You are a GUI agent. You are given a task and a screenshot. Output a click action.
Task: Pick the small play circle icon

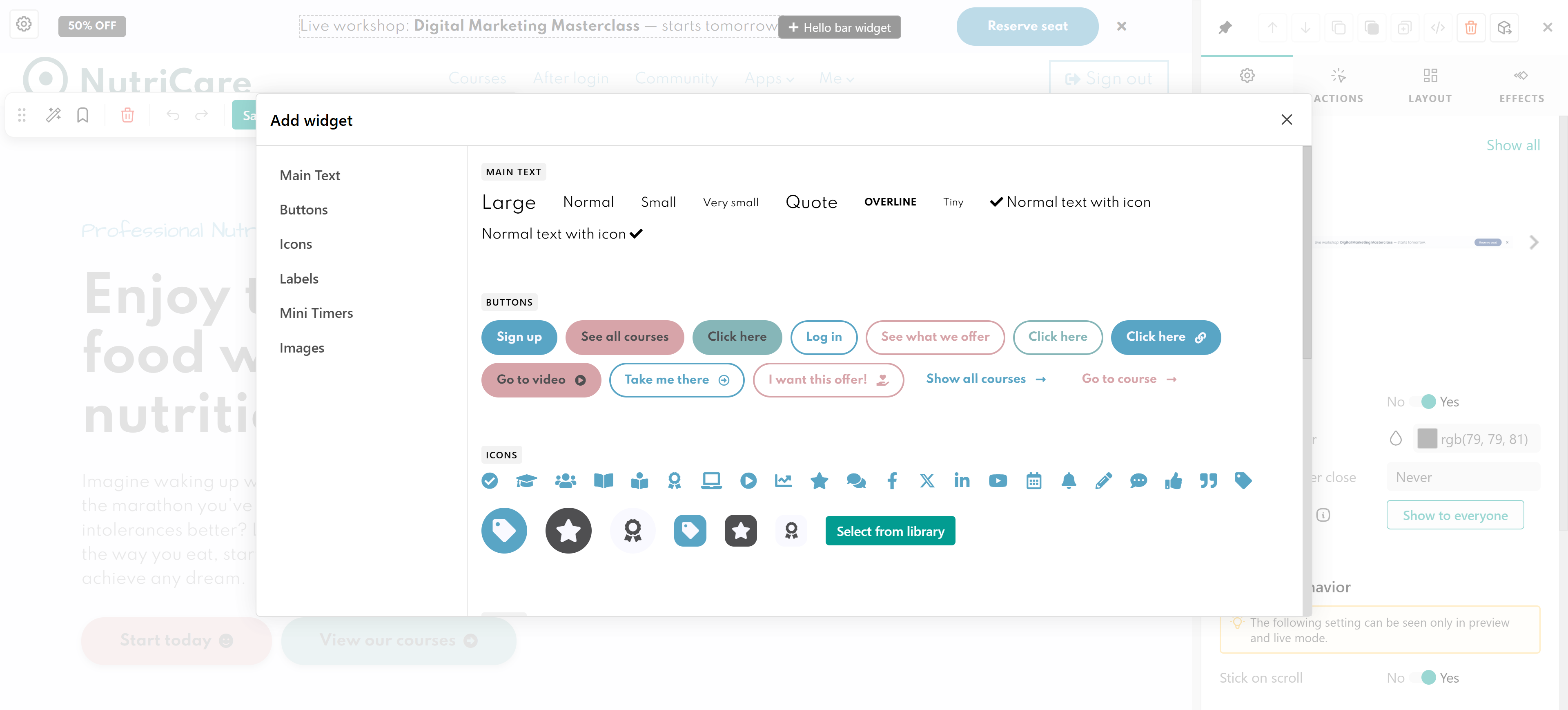pyautogui.click(x=748, y=480)
